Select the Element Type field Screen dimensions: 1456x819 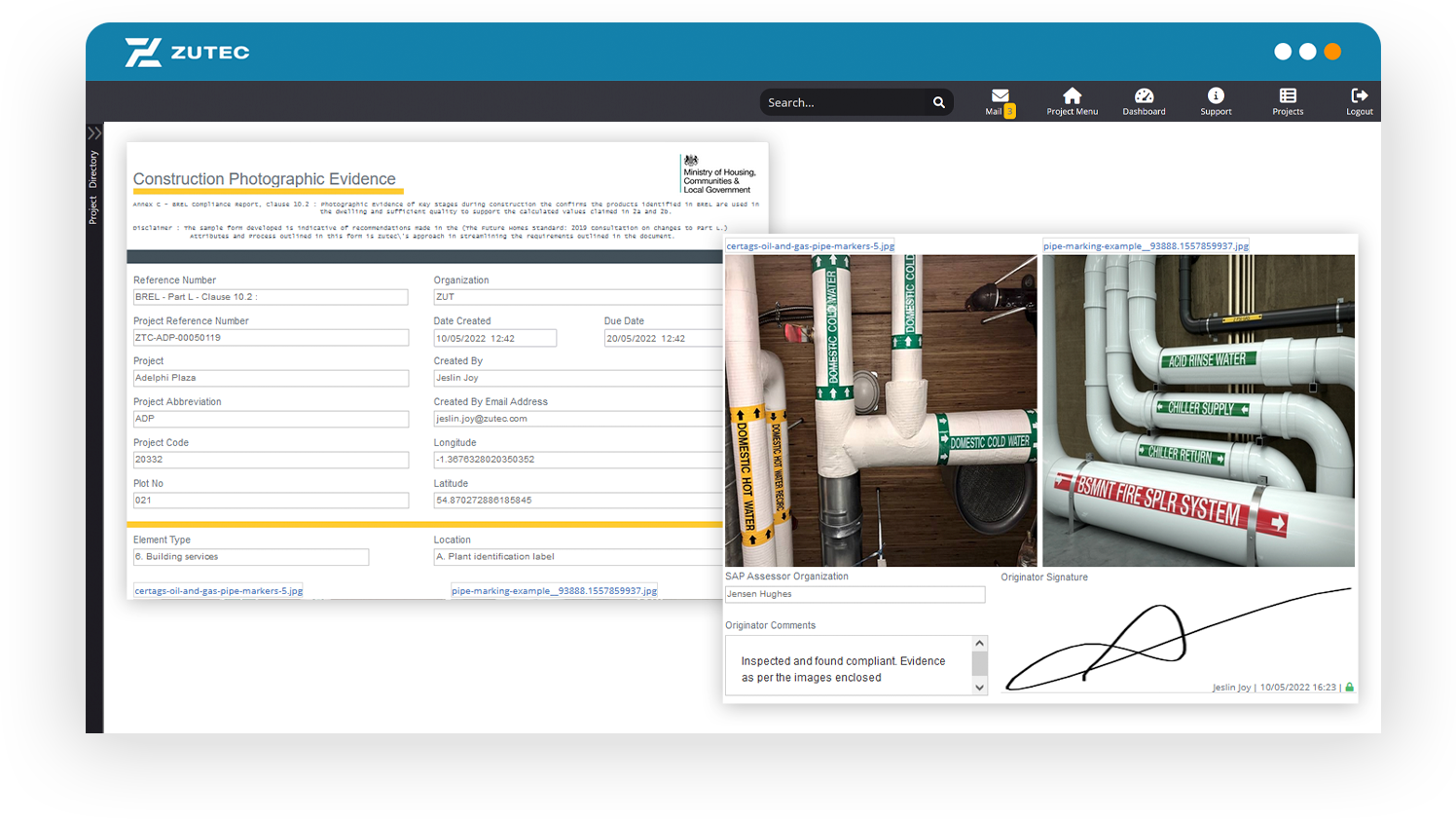click(251, 557)
